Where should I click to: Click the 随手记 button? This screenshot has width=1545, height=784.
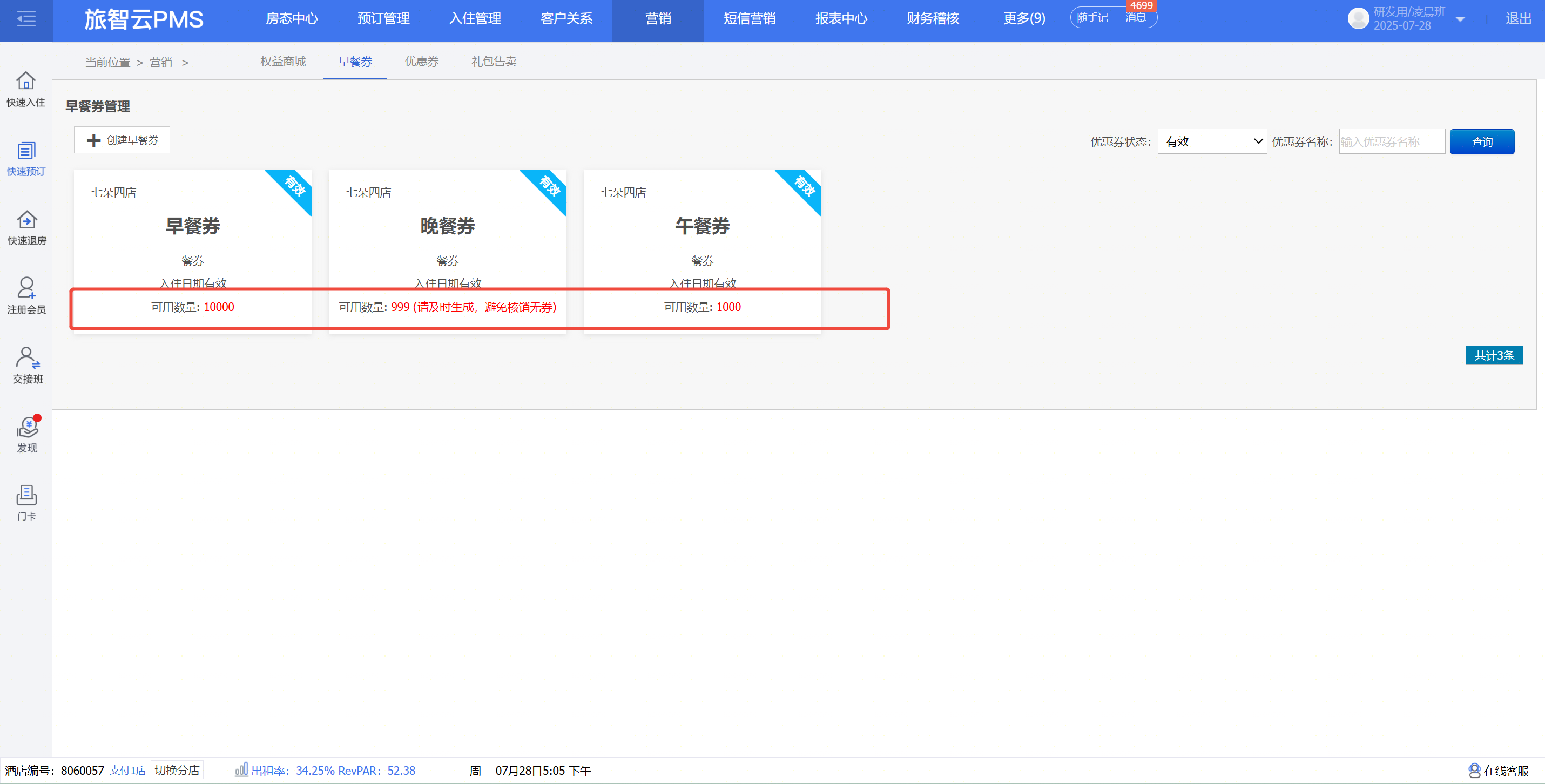(x=1092, y=17)
